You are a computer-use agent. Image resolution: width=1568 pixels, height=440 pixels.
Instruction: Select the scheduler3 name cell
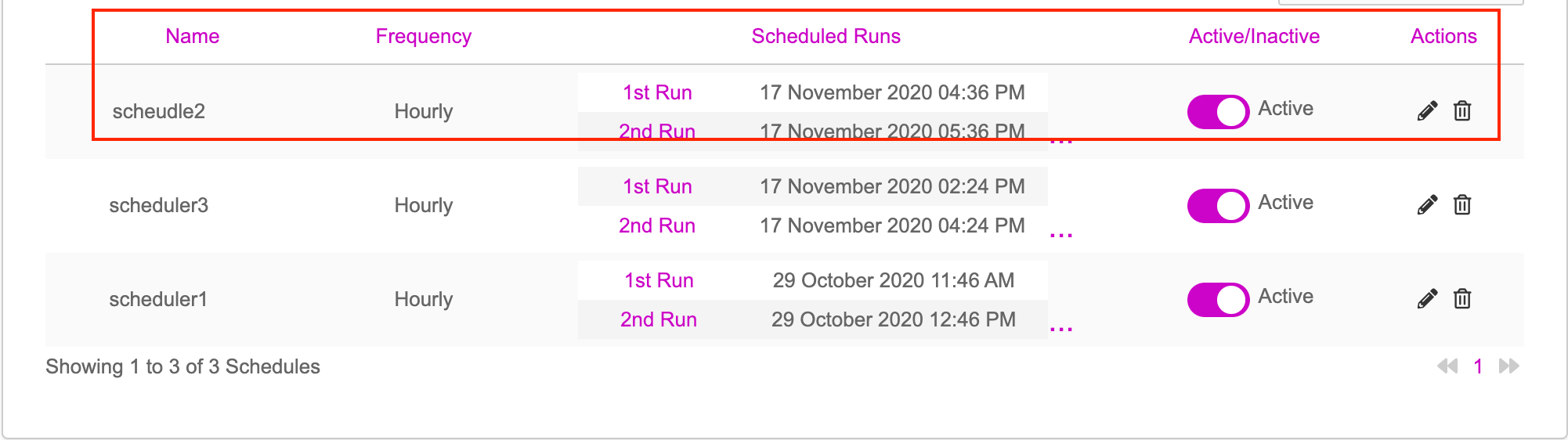pyautogui.click(x=159, y=205)
